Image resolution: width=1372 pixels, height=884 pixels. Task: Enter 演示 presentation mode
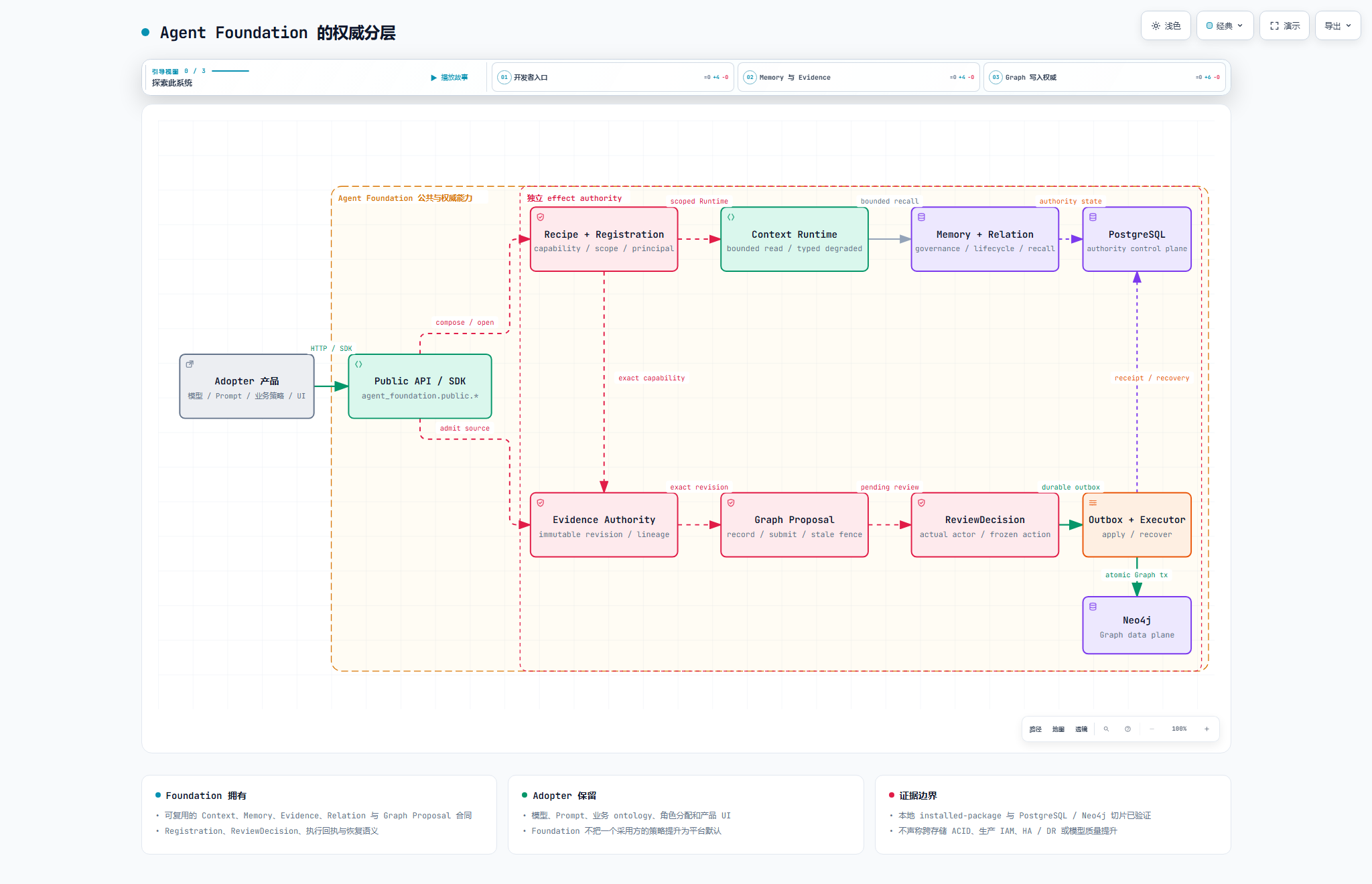click(x=1284, y=25)
